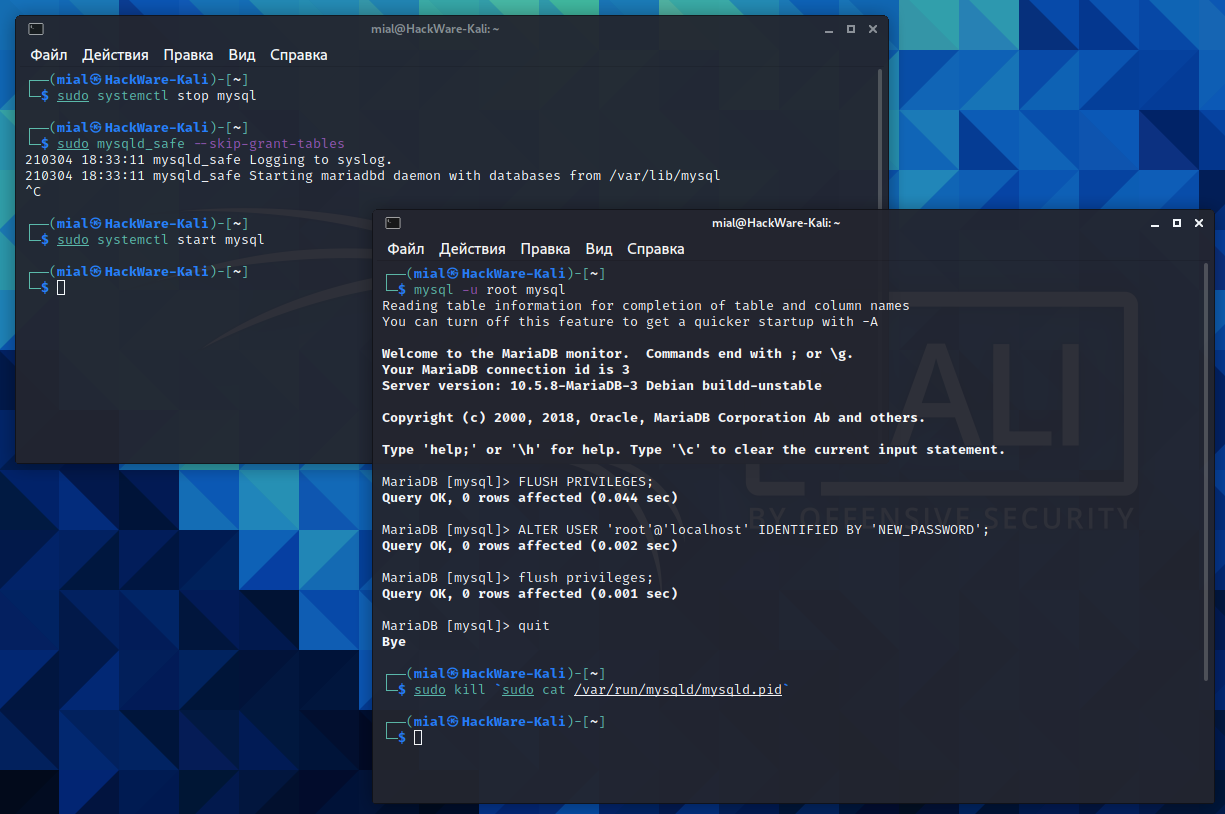The height and width of the screenshot is (814, 1225).
Task: Open Действия menu in back terminal window
Action: pos(115,55)
